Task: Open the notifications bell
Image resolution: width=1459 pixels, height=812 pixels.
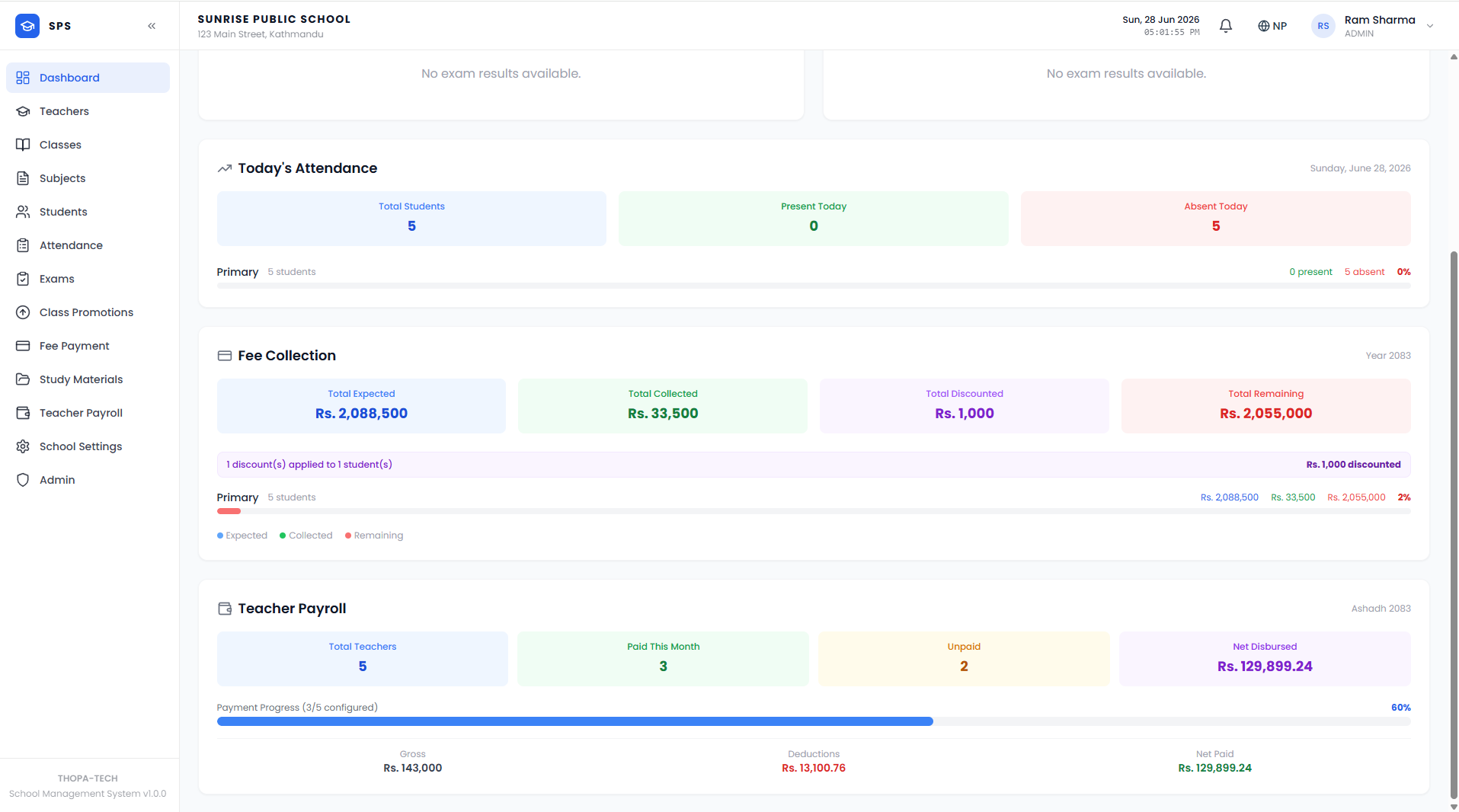Action: click(1226, 26)
